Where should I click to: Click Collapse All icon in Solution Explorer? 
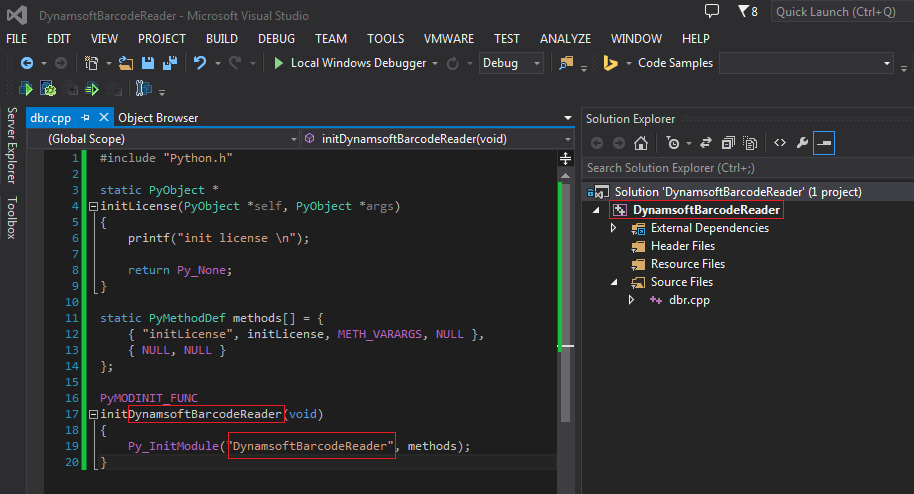728,143
